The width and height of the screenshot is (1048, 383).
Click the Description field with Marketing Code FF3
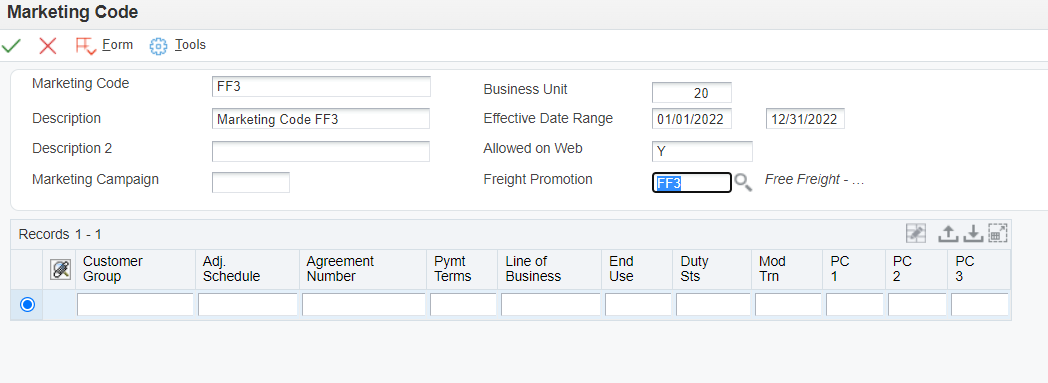pos(321,119)
